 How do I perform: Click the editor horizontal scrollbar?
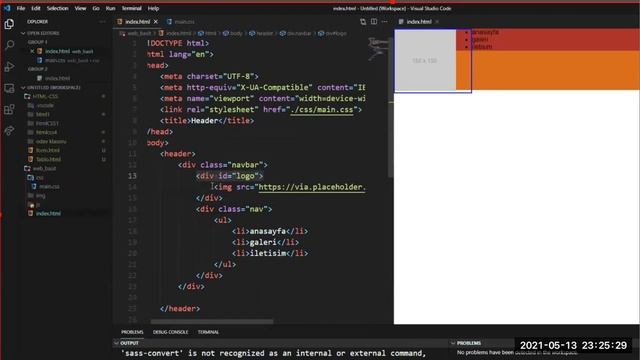point(212,322)
